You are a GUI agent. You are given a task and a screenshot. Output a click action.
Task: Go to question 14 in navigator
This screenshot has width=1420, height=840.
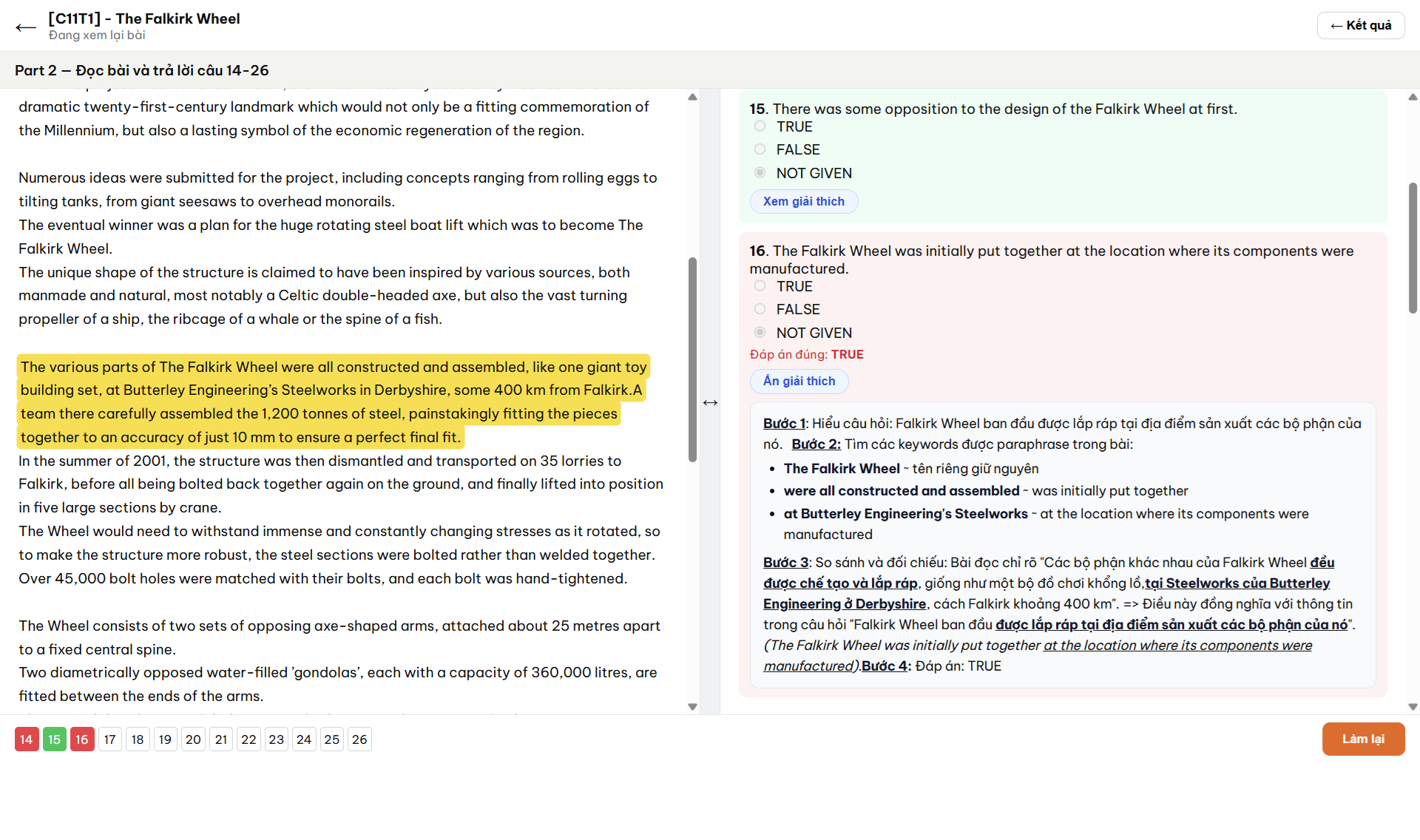[x=27, y=739]
